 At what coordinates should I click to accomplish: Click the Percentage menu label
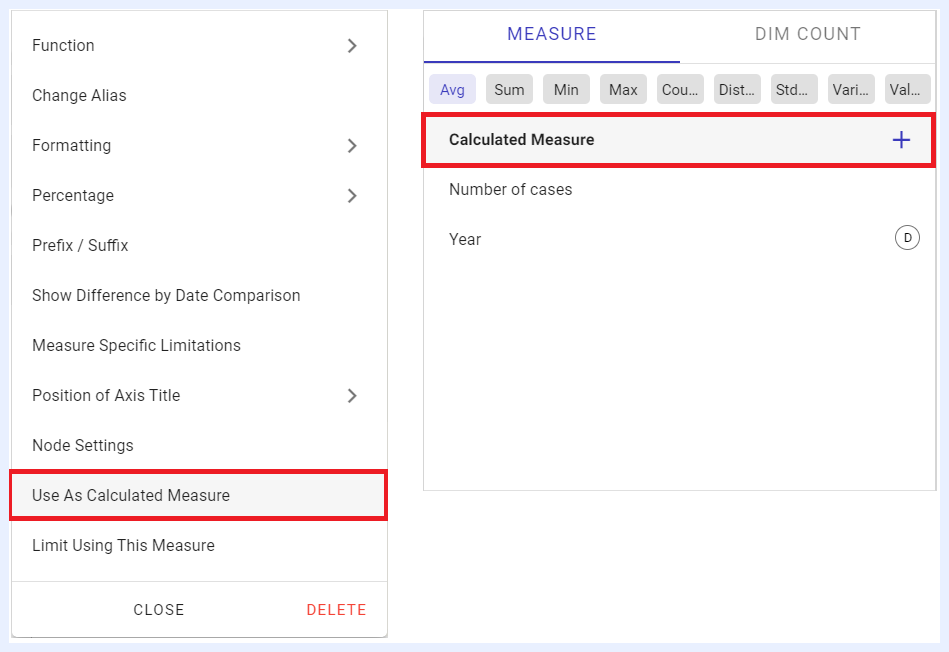click(73, 196)
